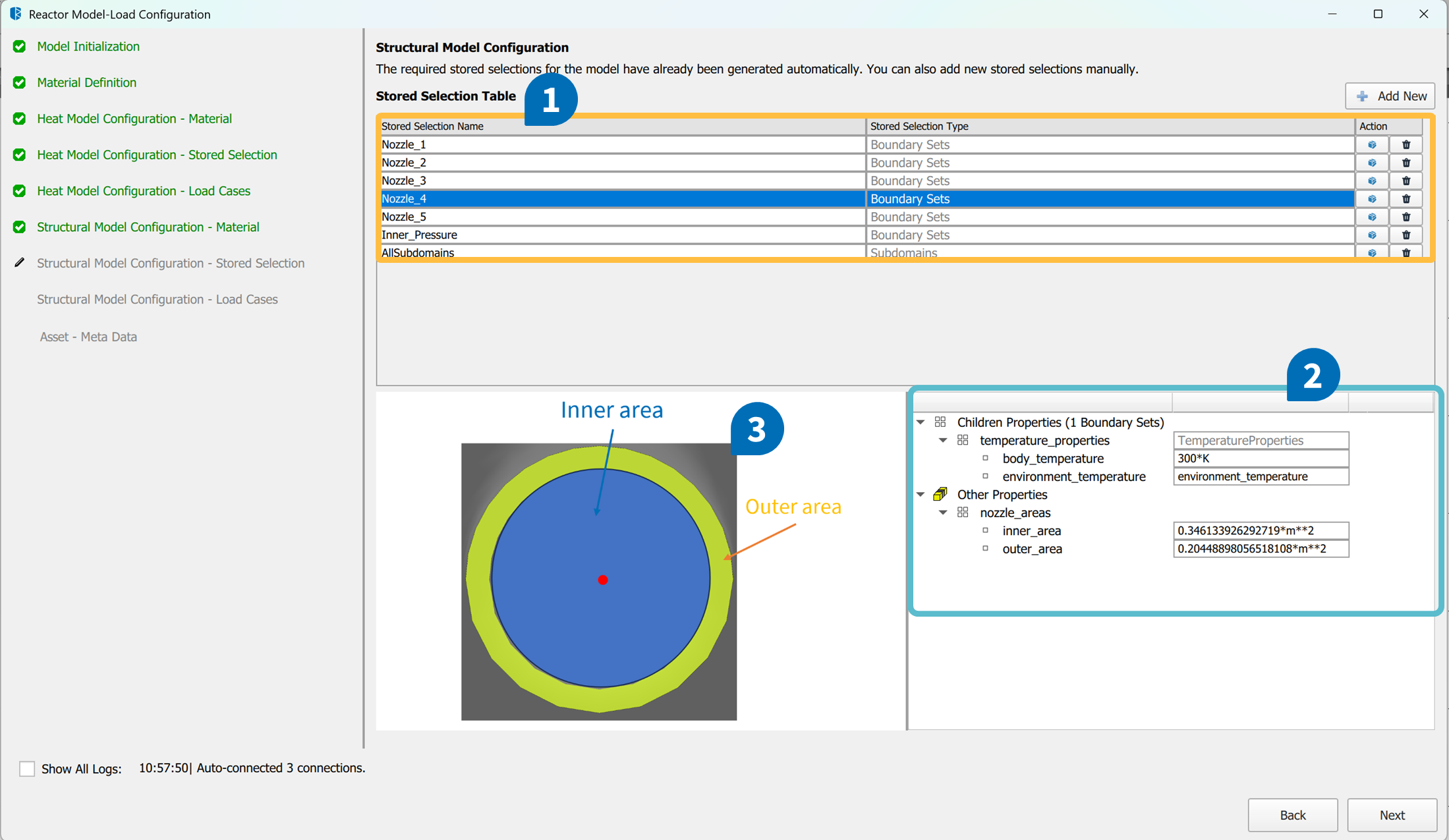Collapse the Other Properties group
The width and height of the screenshot is (1449, 840).
pos(921,494)
